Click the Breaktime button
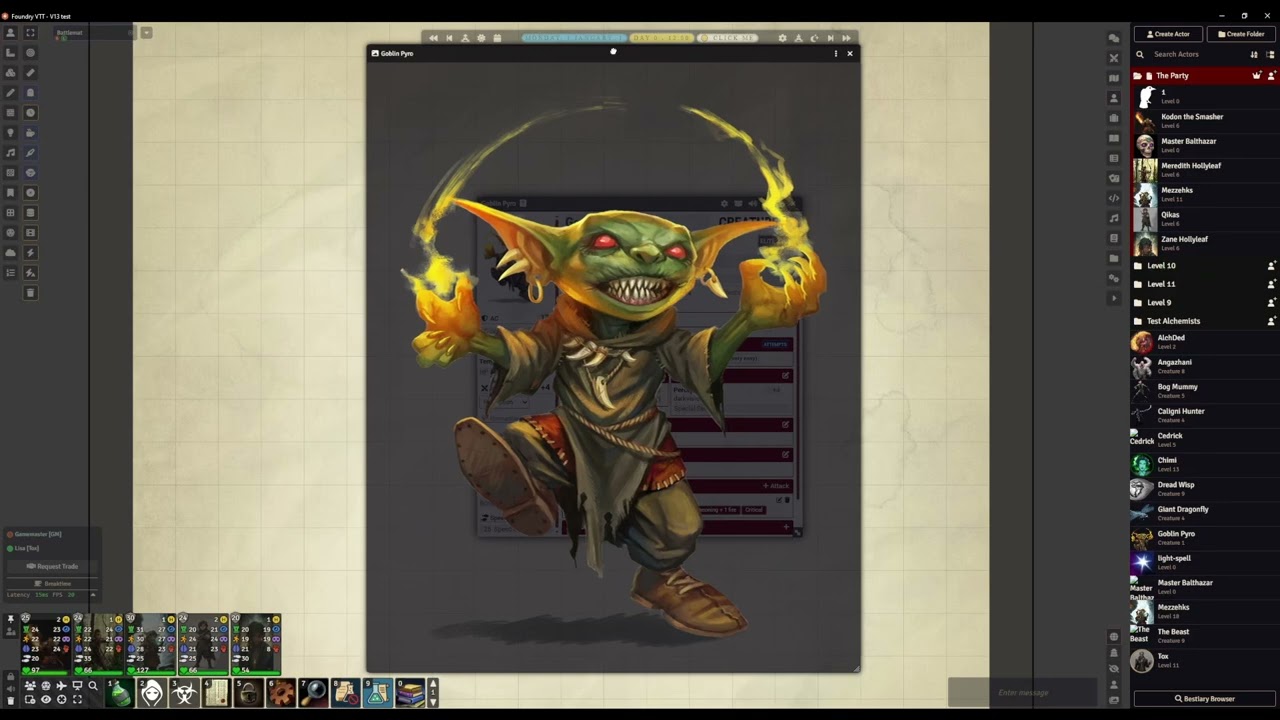This screenshot has height=720, width=1280. pos(51,583)
